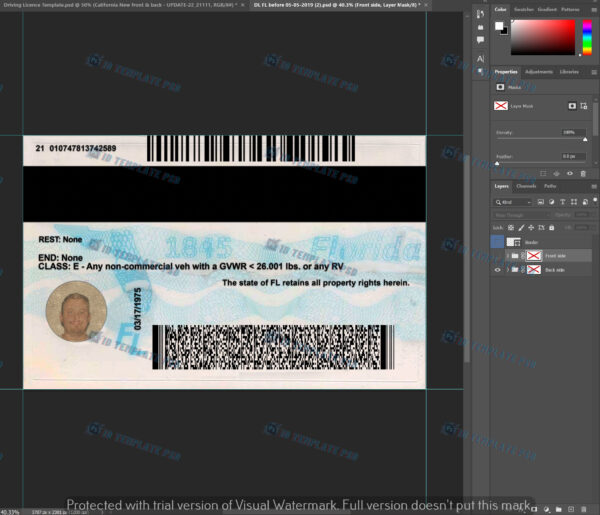The width and height of the screenshot is (600, 515).
Task: Click the Feather slider handle
Action: [497, 163]
